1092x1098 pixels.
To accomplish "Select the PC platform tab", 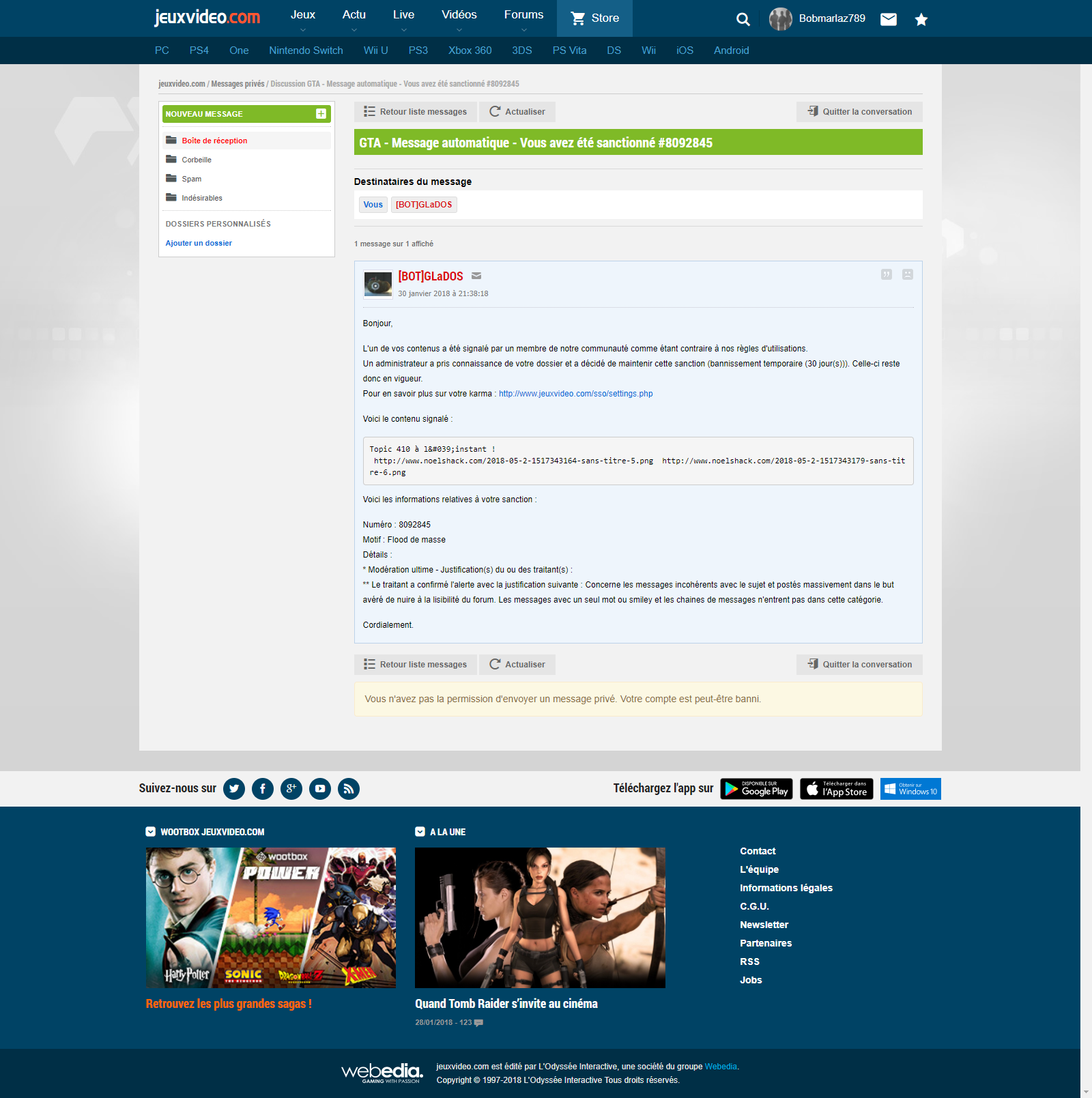I will (162, 50).
